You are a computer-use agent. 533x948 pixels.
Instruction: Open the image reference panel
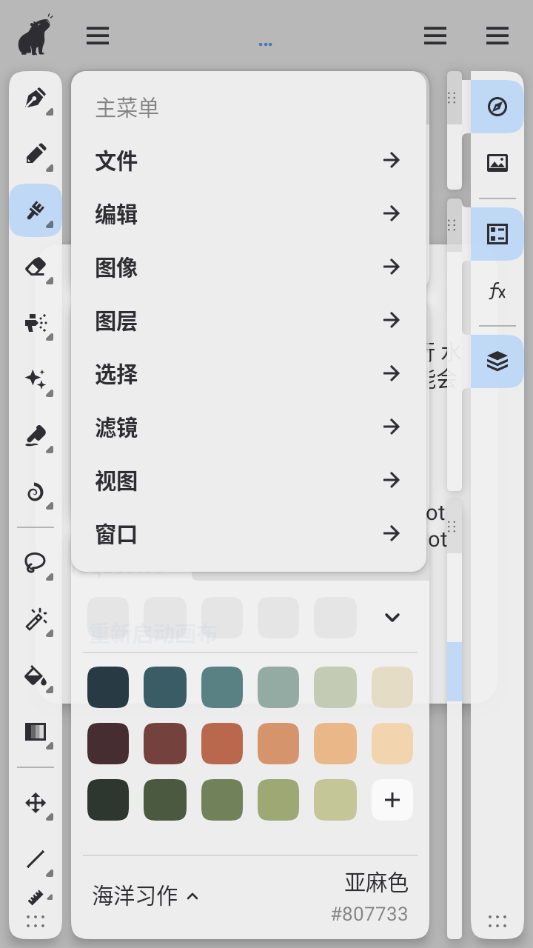[497, 163]
